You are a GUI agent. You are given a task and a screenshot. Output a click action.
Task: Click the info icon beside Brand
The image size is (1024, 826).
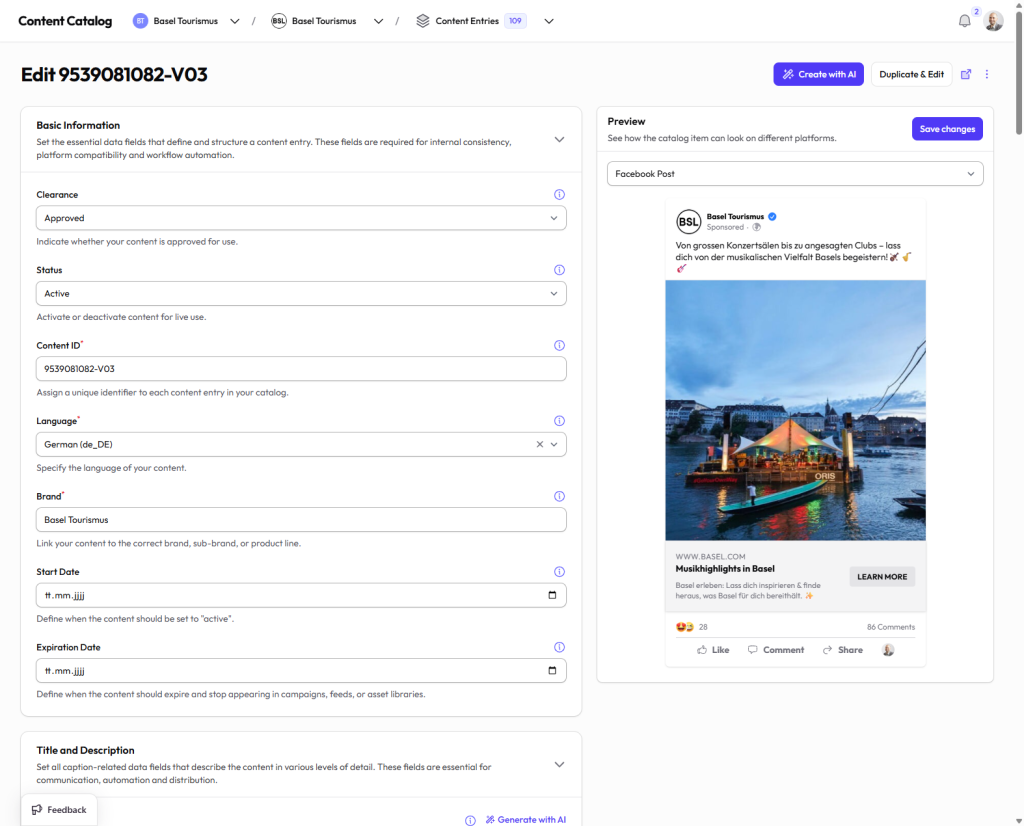point(559,496)
